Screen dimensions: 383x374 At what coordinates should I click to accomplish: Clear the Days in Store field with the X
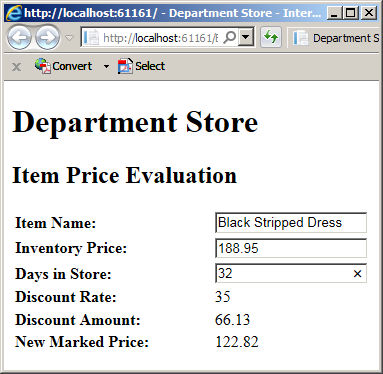(x=357, y=274)
